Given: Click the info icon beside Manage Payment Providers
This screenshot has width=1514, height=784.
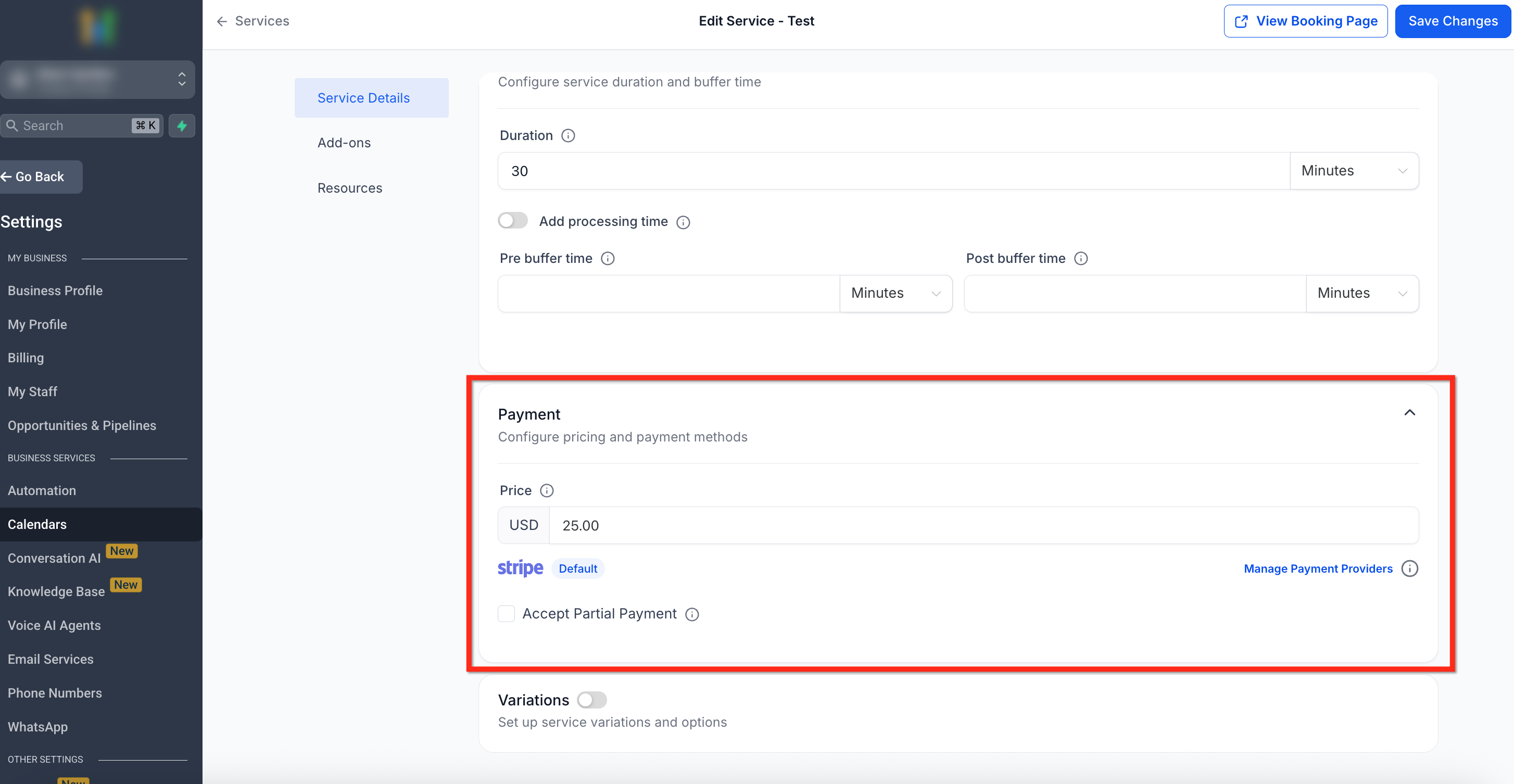Looking at the screenshot, I should point(1409,568).
